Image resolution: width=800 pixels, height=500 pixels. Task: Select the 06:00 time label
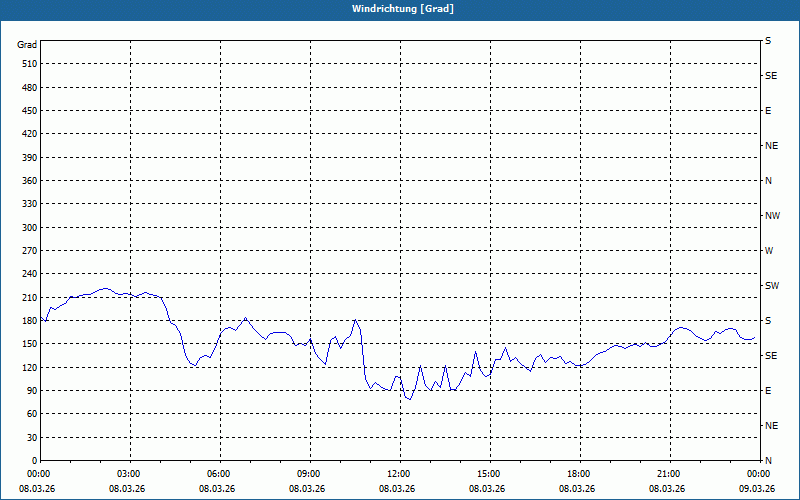click(x=217, y=474)
